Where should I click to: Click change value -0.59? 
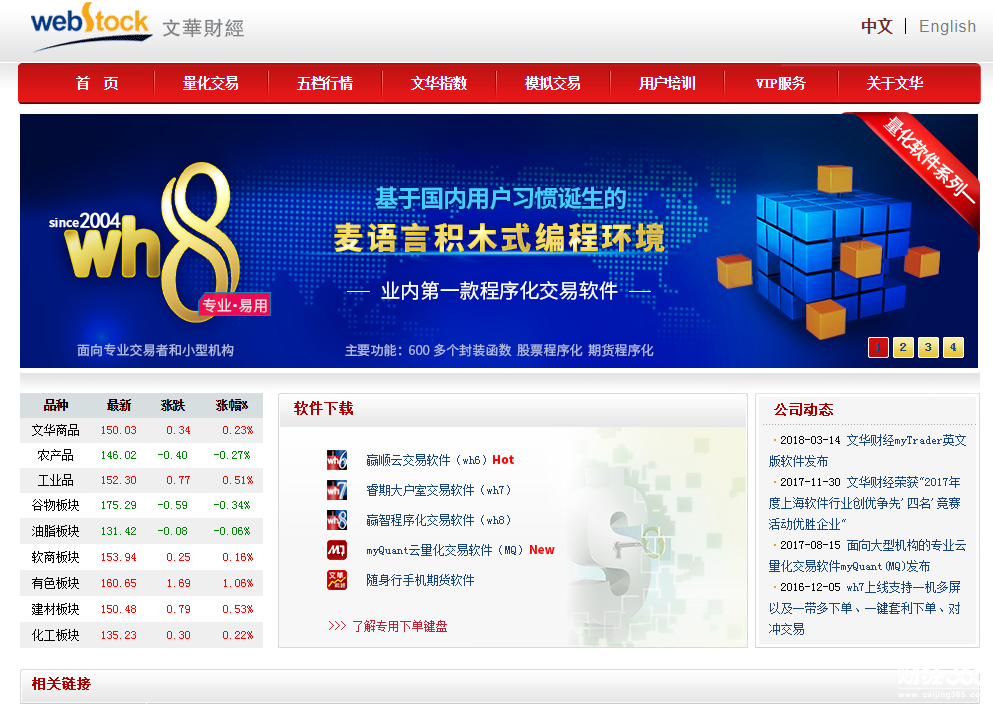click(172, 505)
